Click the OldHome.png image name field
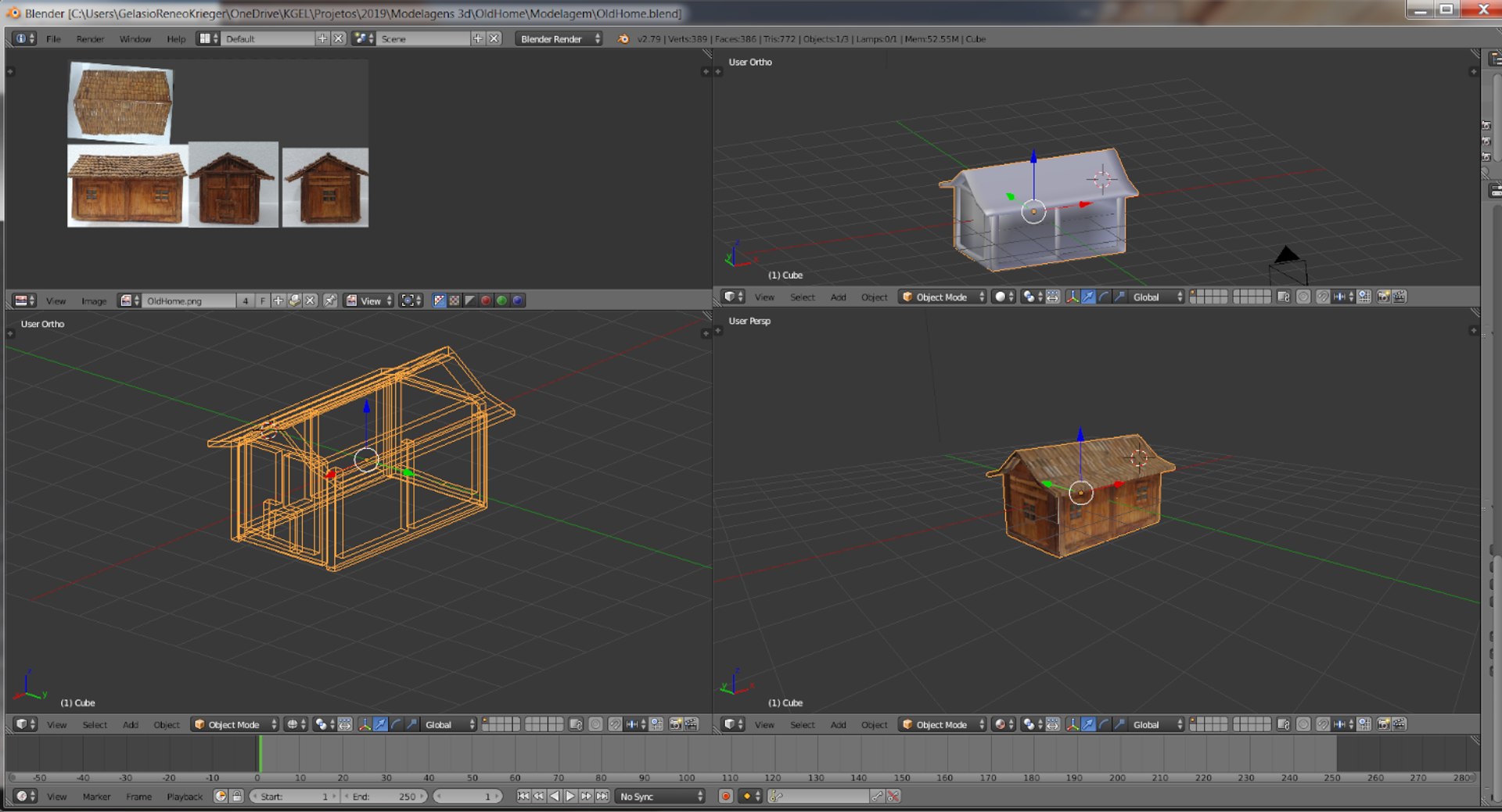Viewport: 1502px width, 812px height. click(189, 300)
